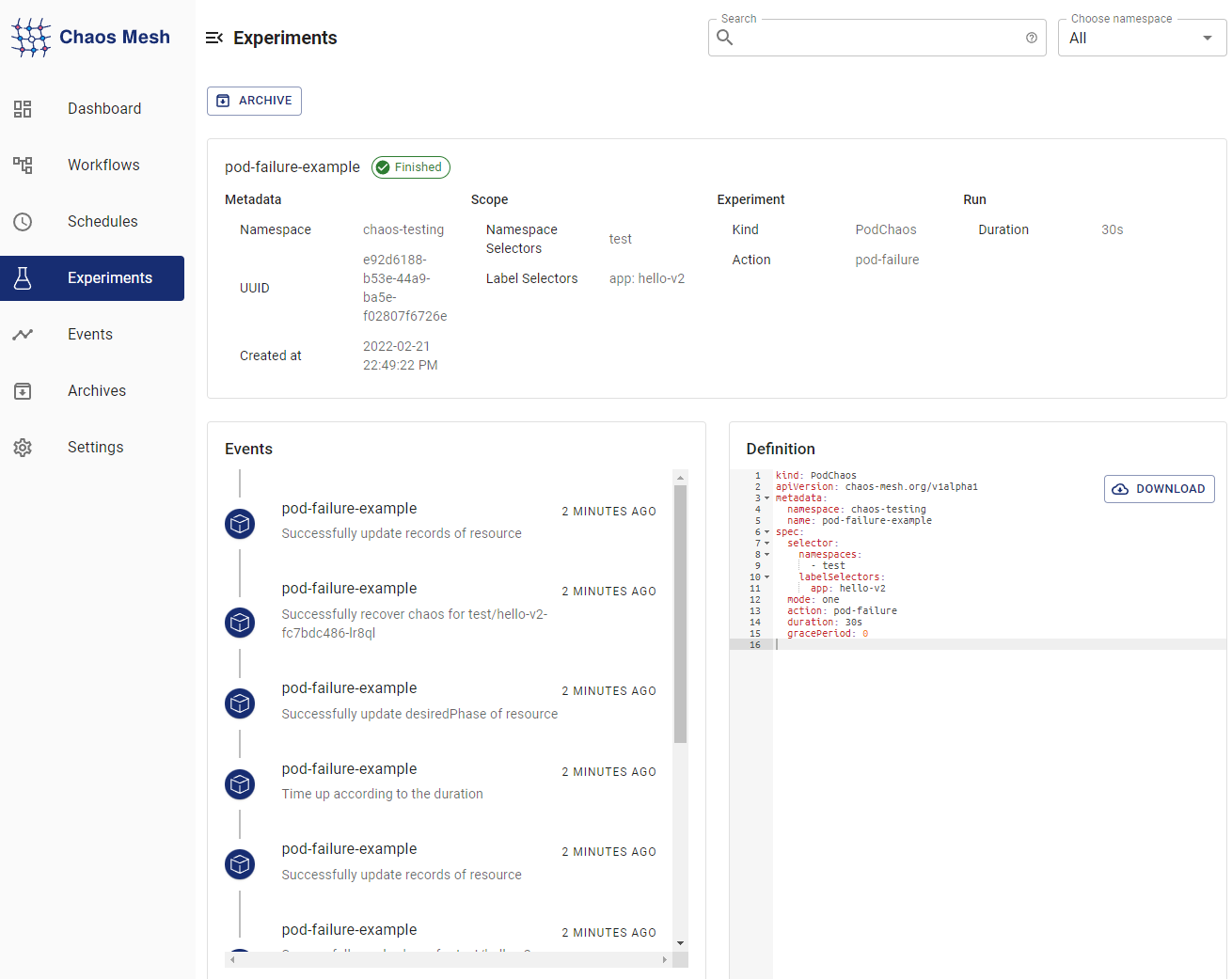Viewport: 1232px width, 979px height.
Task: Click the Workflows diagram icon
Action: pos(23,166)
